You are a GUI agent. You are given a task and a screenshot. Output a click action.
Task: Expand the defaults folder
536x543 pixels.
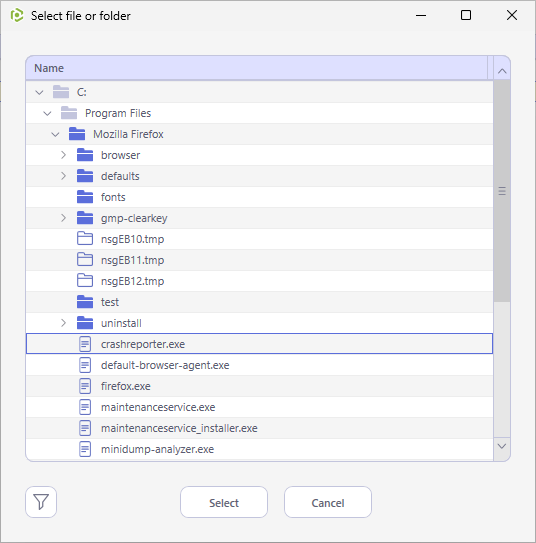point(63,176)
